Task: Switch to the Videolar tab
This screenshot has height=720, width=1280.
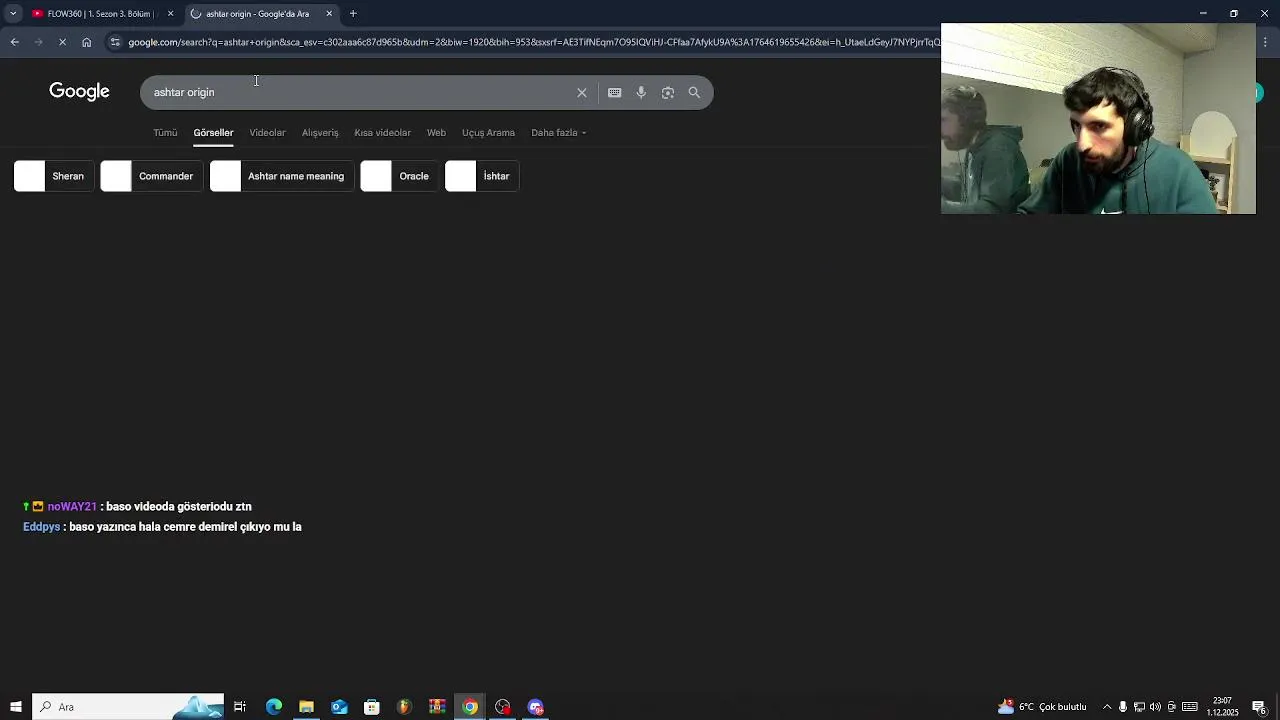Action: pyautogui.click(x=267, y=133)
